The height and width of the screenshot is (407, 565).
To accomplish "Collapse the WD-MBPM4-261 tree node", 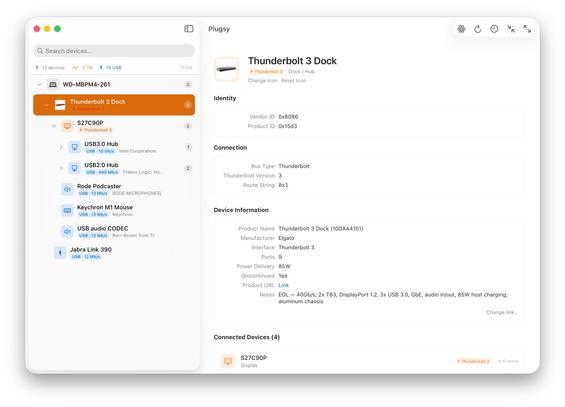I will [x=39, y=84].
